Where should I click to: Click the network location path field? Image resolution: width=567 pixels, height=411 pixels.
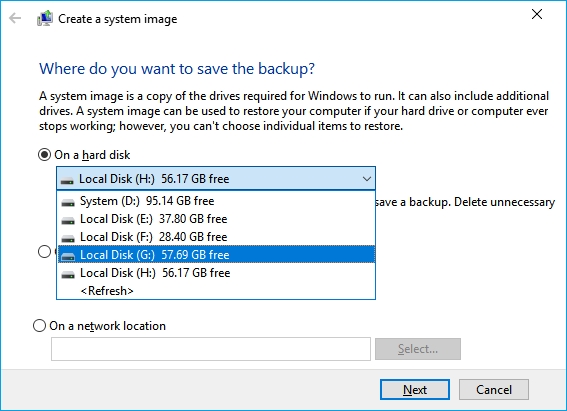coord(211,349)
